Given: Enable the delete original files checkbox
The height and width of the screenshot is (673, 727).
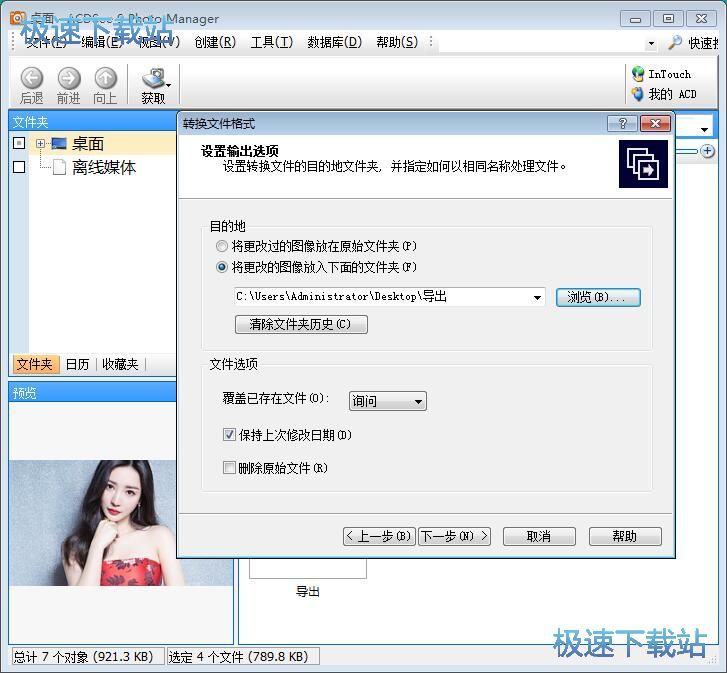Looking at the screenshot, I should click(x=230, y=467).
